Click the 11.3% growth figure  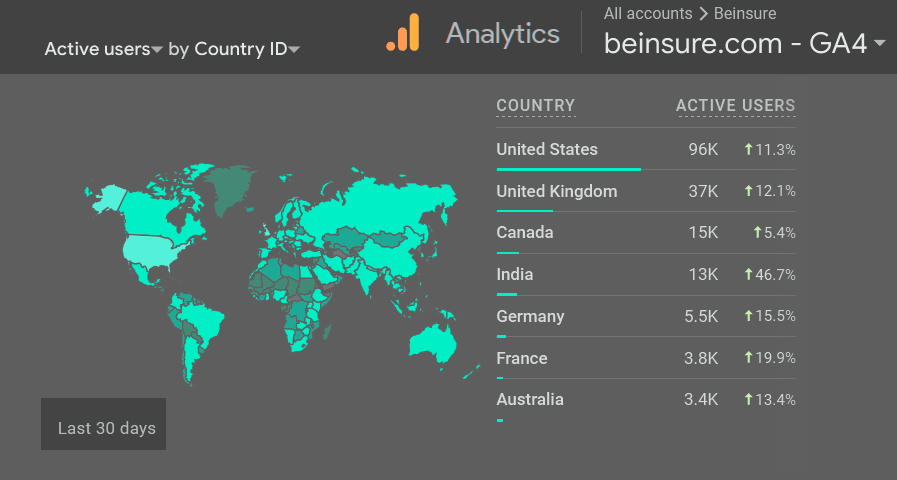775,150
